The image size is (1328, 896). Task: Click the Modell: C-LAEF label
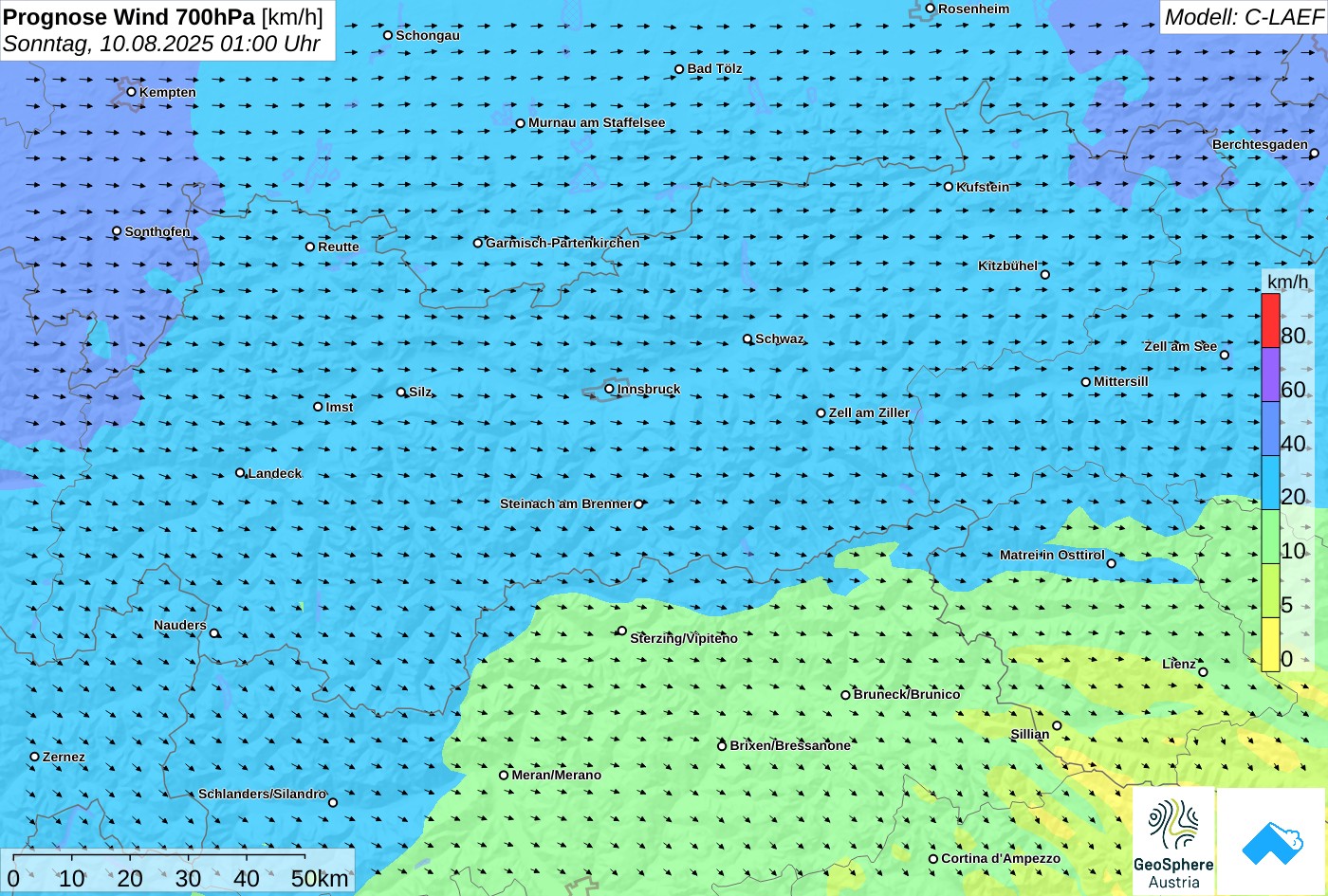pyautogui.click(x=1244, y=16)
